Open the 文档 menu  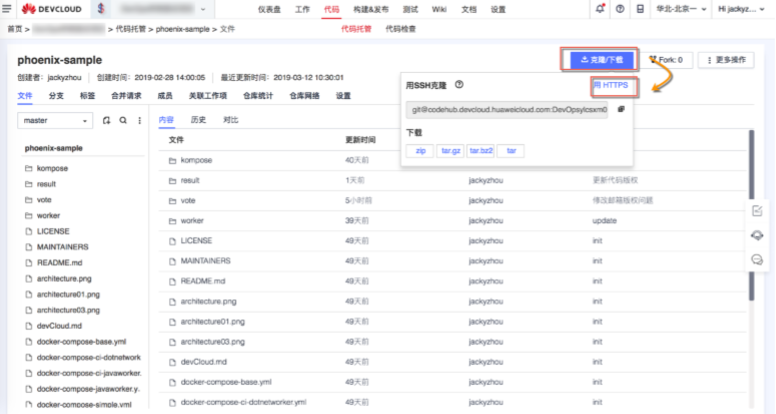(x=469, y=9)
